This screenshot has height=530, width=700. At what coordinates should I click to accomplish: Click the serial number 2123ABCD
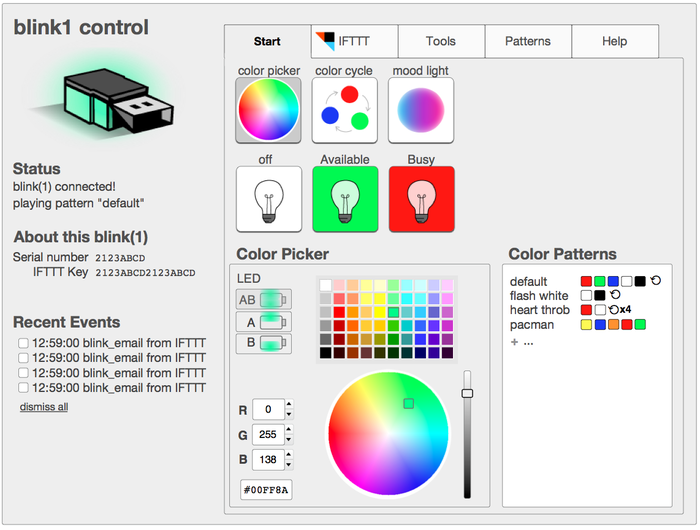120,258
